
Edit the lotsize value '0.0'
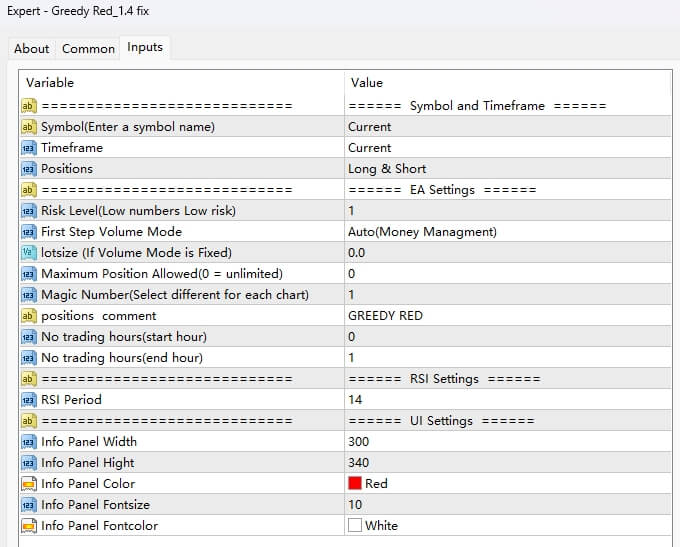coord(508,252)
